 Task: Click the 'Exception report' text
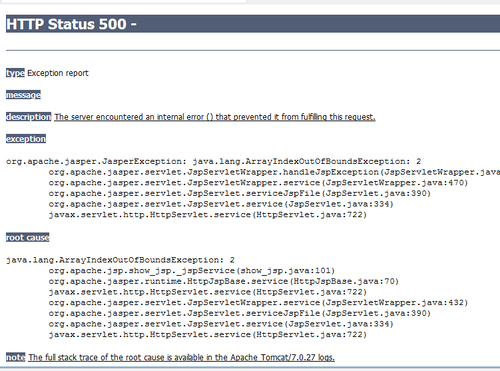pyautogui.click(x=58, y=73)
